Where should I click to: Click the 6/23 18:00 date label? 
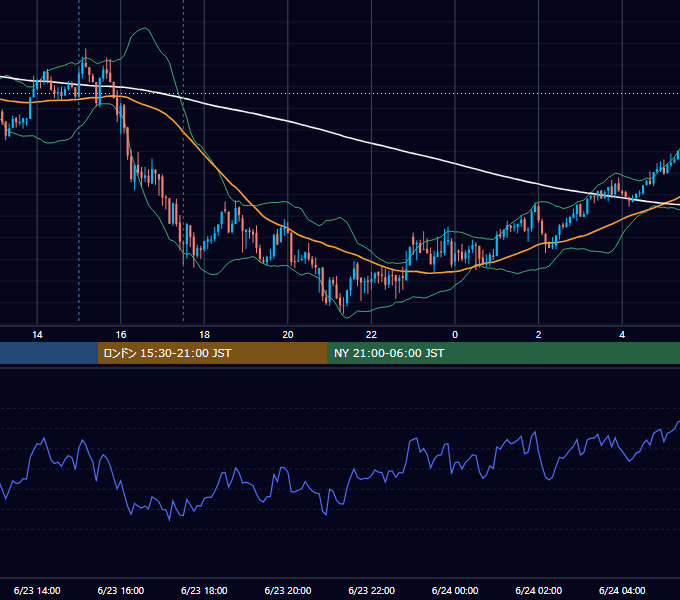pos(204,590)
